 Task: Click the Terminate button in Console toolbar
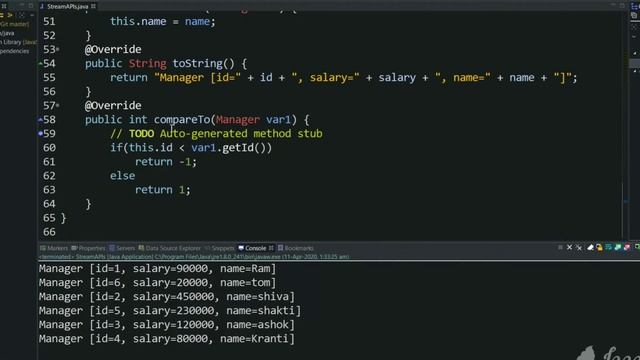(560, 247)
